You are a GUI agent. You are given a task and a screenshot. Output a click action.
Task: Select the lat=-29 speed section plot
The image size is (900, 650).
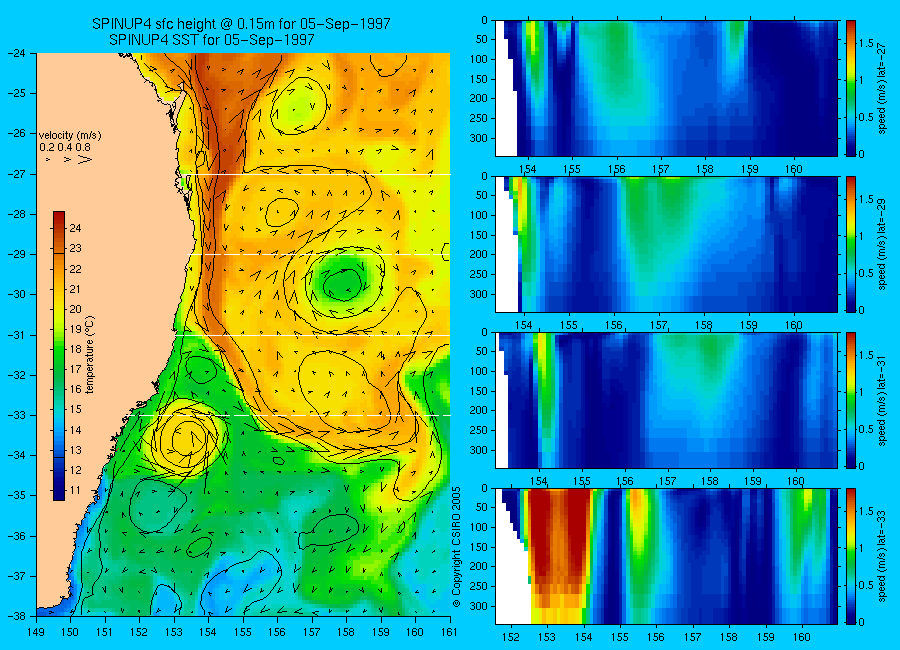[x=666, y=244]
